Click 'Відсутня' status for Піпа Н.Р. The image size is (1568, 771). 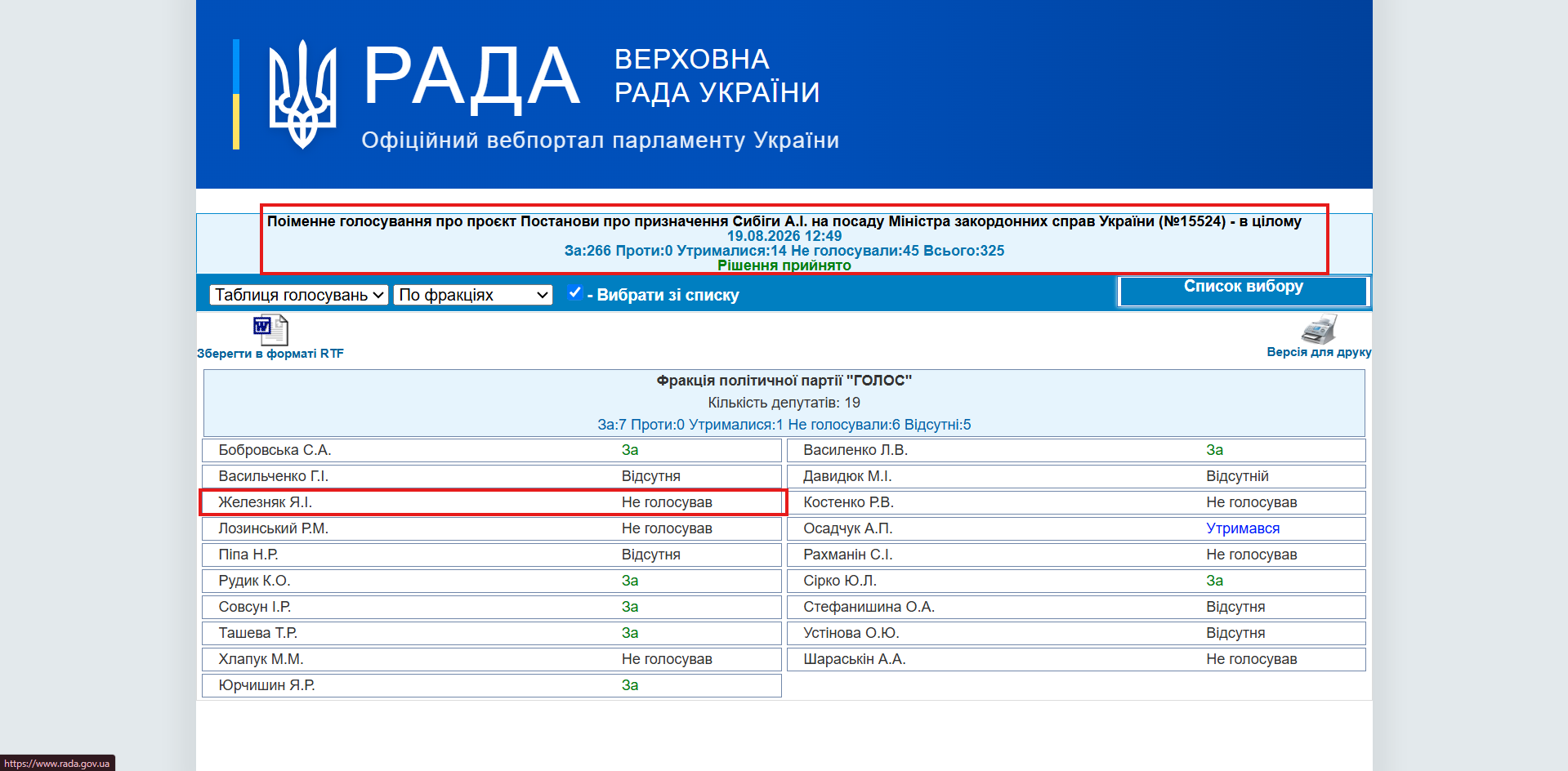click(651, 555)
